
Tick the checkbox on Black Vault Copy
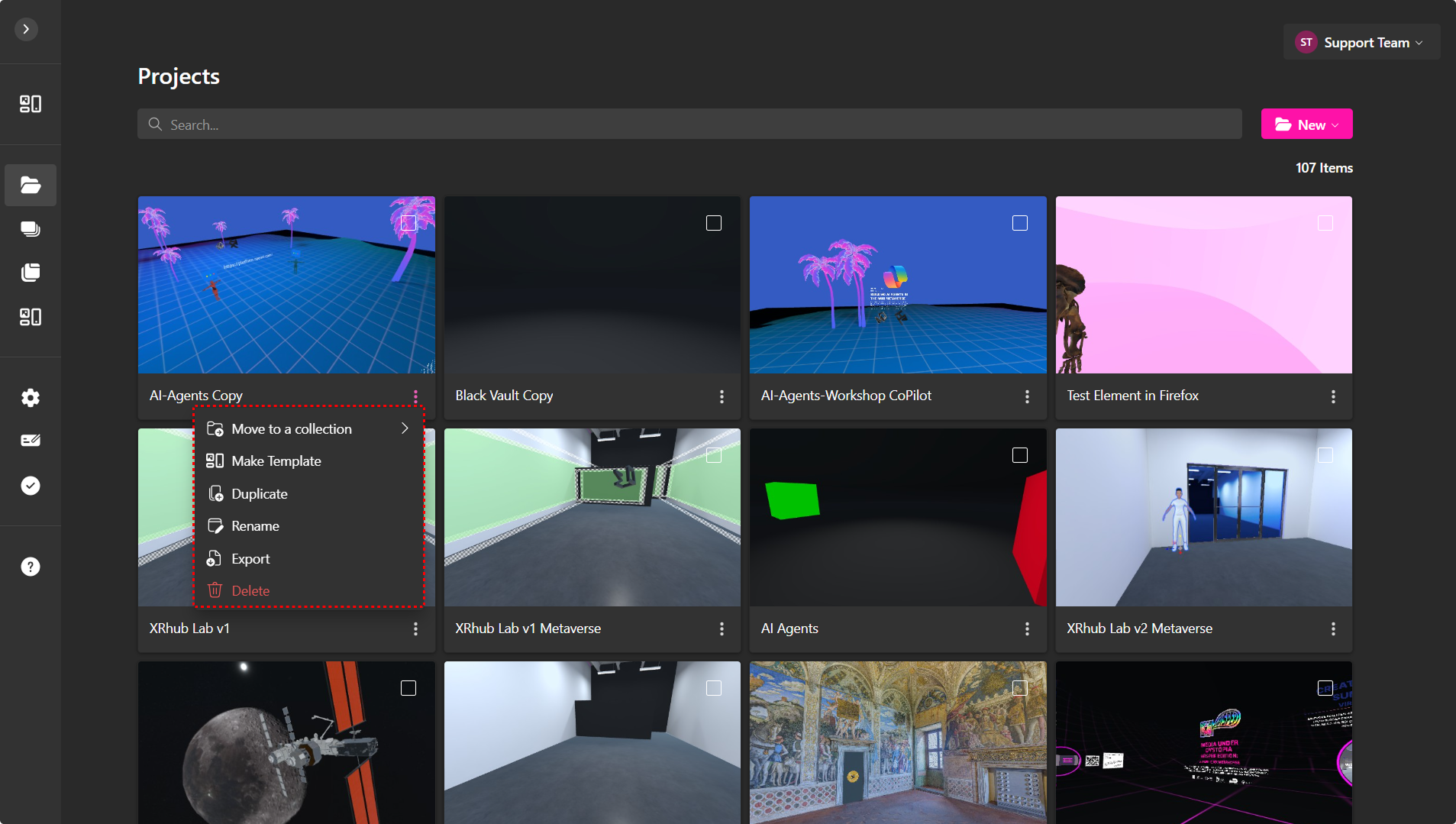[714, 222]
